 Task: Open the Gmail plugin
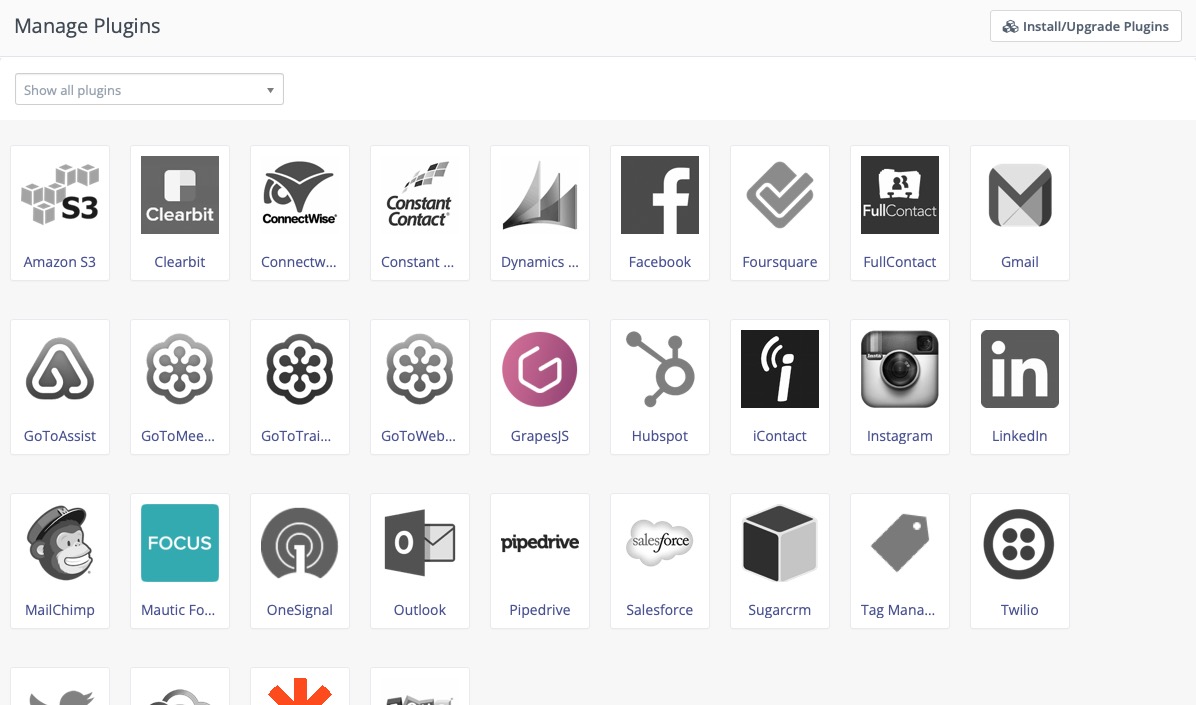1020,212
